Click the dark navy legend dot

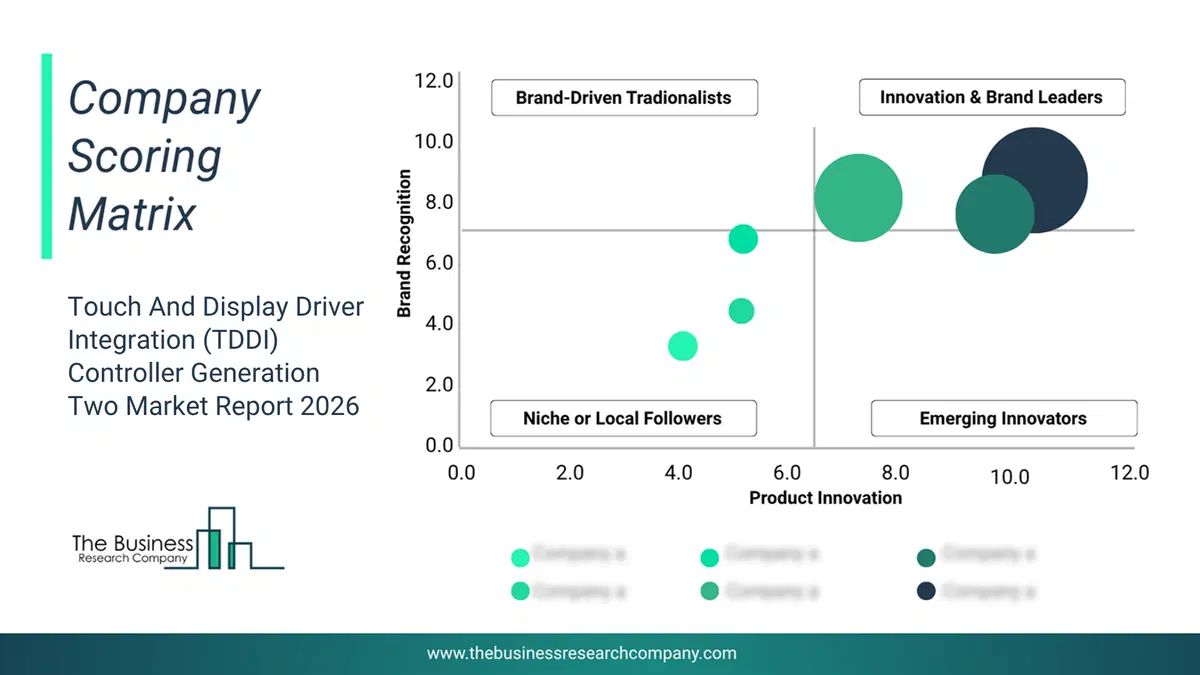click(926, 591)
